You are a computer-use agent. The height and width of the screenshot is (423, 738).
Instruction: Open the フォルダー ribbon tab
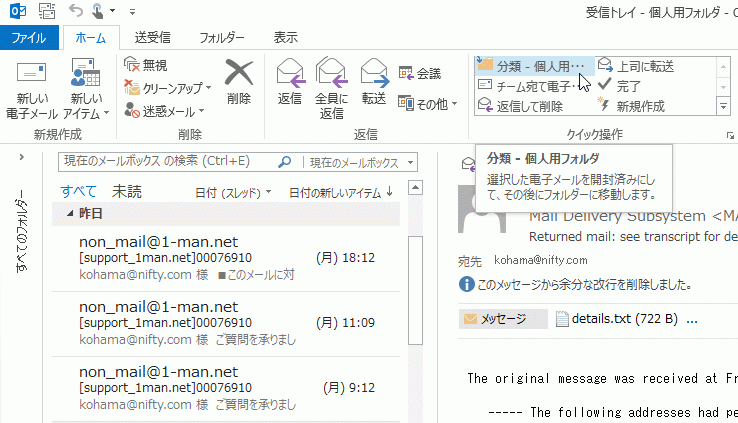222,37
